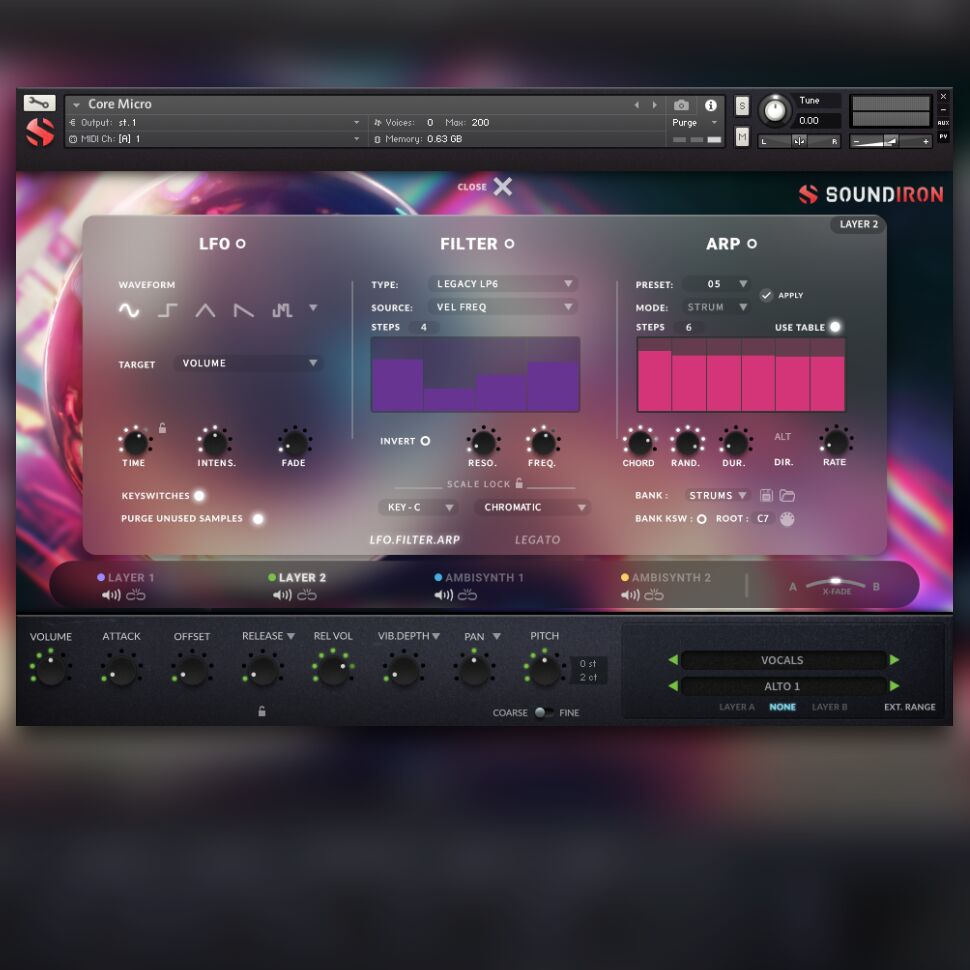Open arp bank folder icon
Viewport: 970px width, 970px height.
click(787, 495)
